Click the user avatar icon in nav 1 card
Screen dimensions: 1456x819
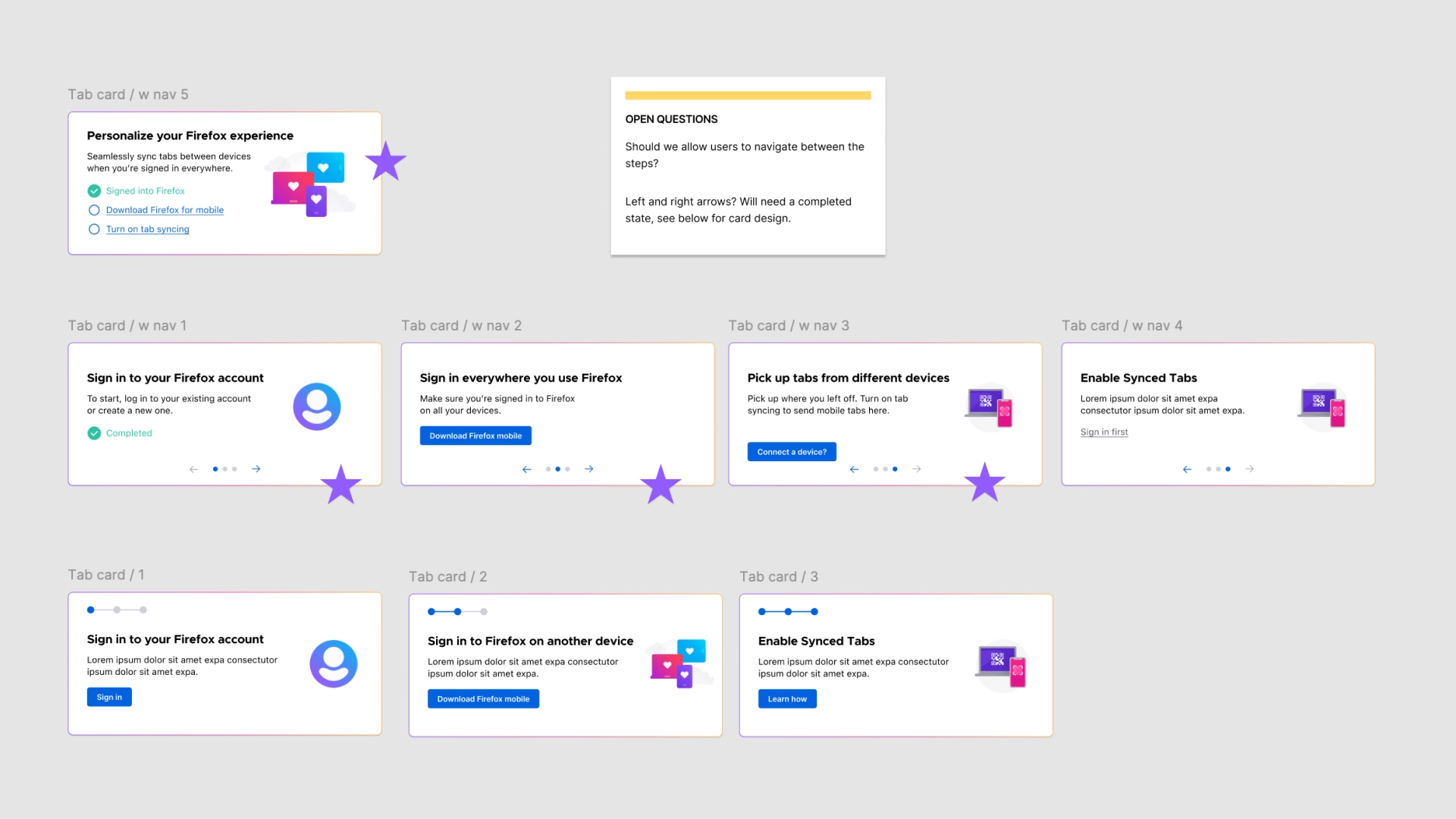coord(317,406)
